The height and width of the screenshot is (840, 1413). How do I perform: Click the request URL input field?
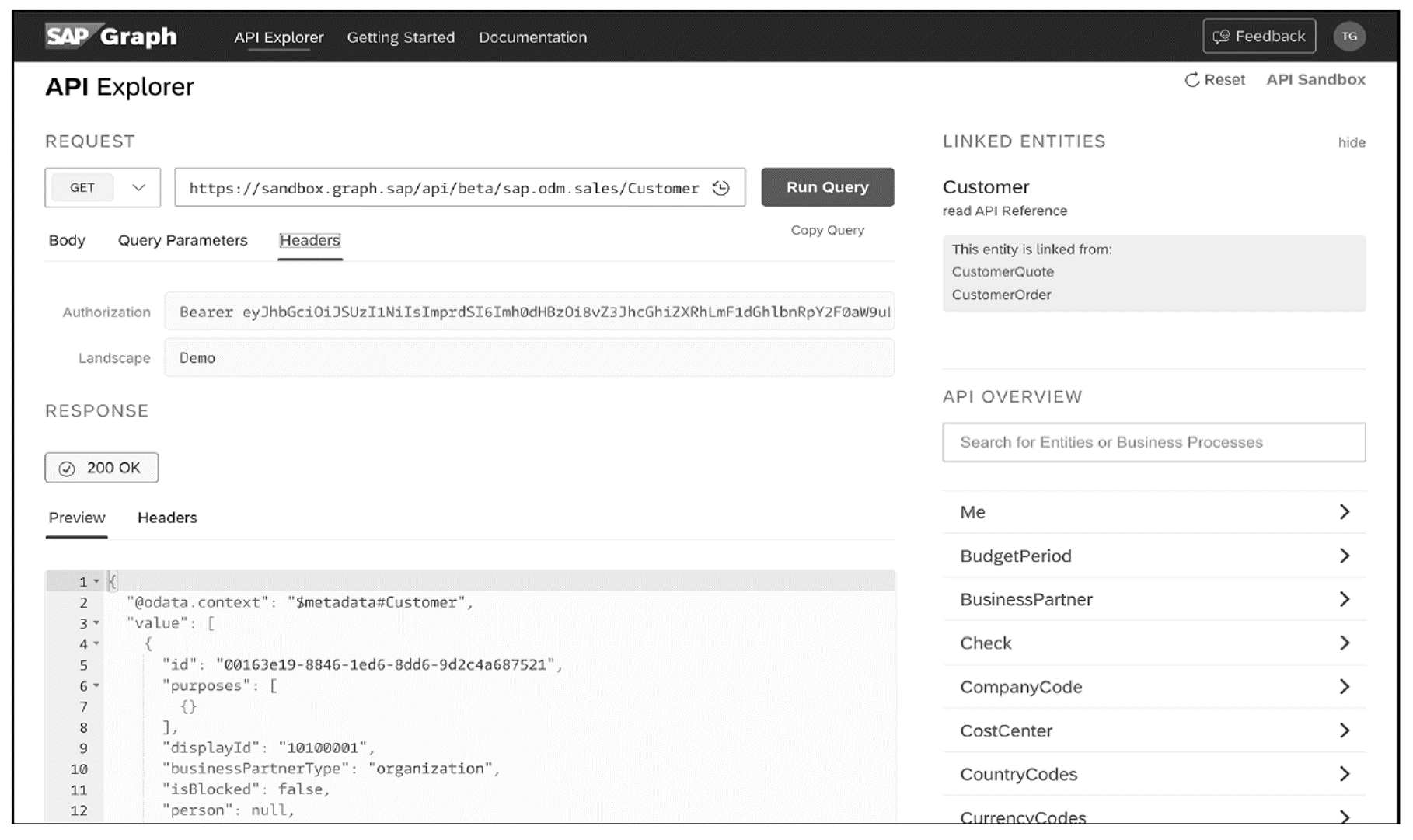click(x=460, y=187)
